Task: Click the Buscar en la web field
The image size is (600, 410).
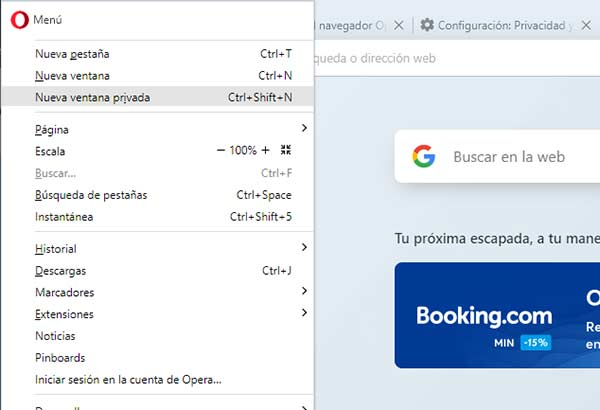Action: point(497,157)
